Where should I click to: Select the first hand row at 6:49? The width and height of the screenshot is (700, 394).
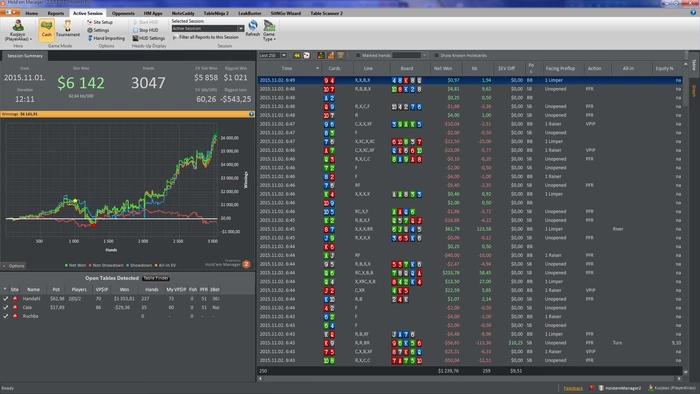pos(470,80)
